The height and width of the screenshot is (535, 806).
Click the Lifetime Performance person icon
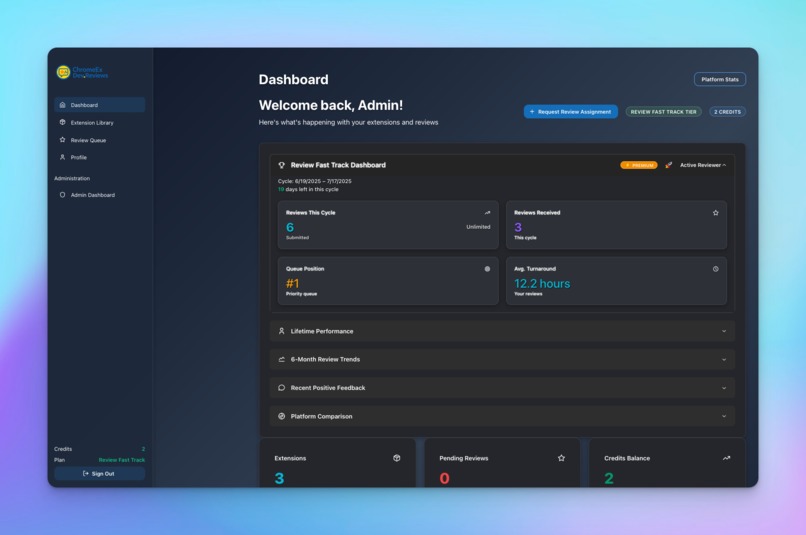coord(282,331)
